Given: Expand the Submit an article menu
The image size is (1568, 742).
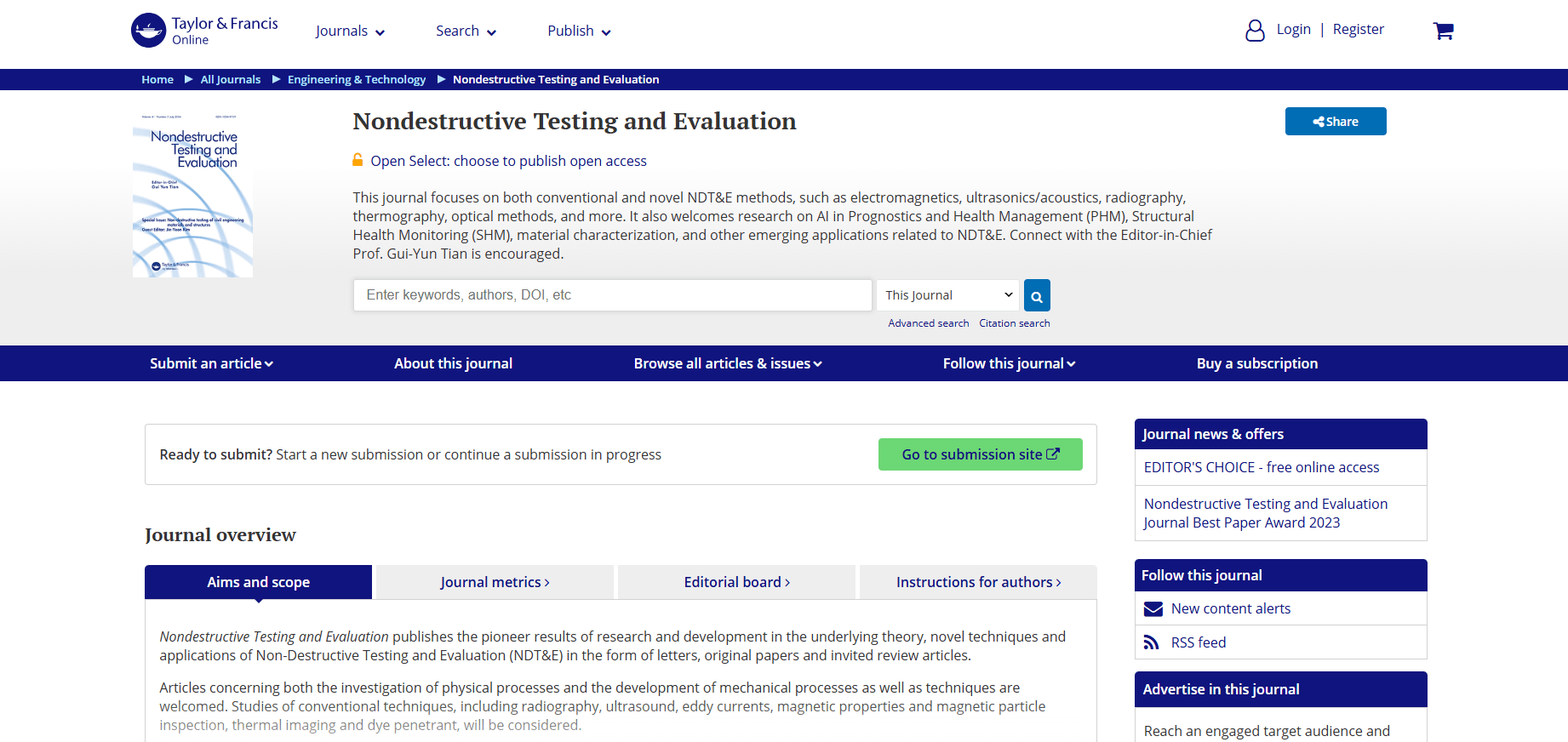Looking at the screenshot, I should 211,363.
